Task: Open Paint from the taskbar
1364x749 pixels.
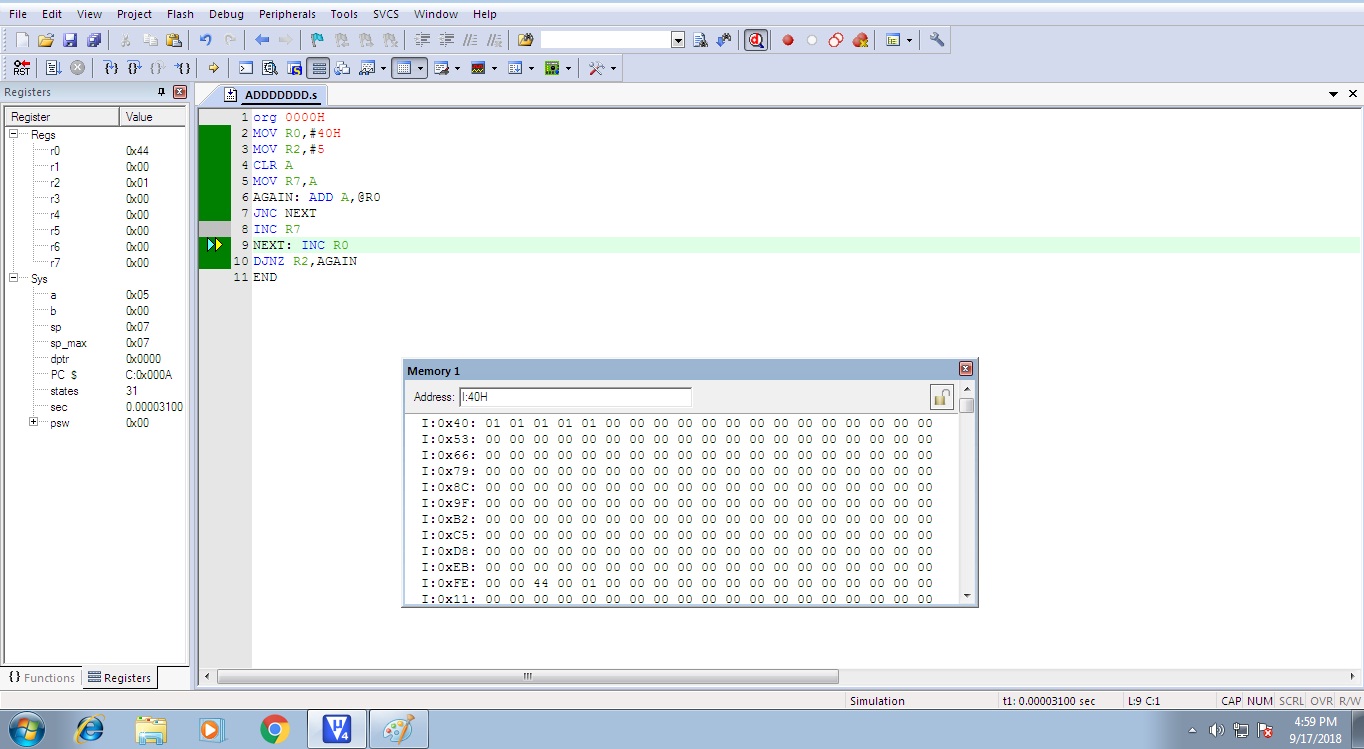Action: (x=398, y=729)
